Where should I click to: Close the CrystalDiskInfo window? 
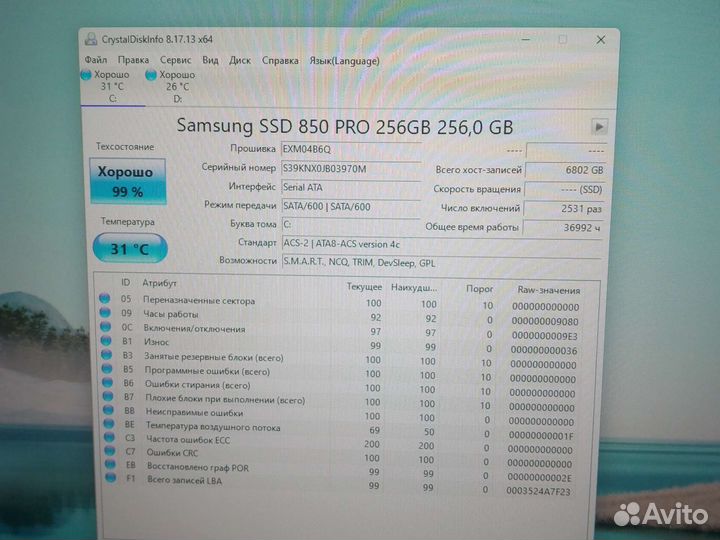point(600,40)
